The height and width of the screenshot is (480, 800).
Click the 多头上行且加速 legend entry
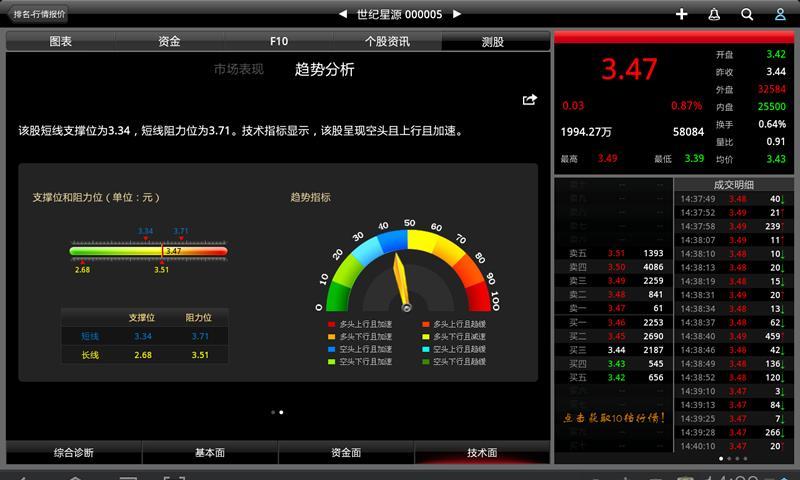click(x=360, y=324)
